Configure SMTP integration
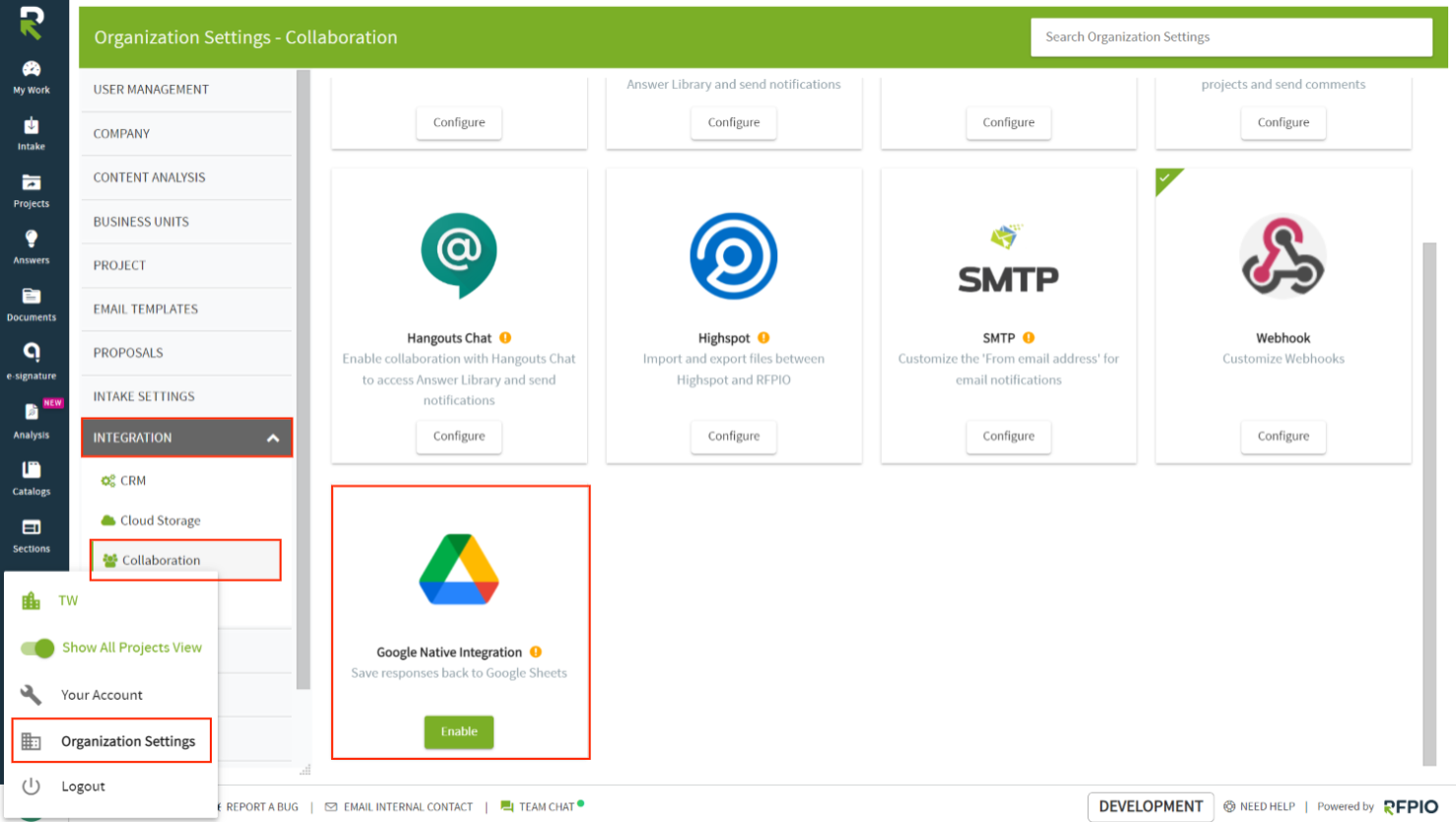The height and width of the screenshot is (822, 1456). [x=1009, y=436]
